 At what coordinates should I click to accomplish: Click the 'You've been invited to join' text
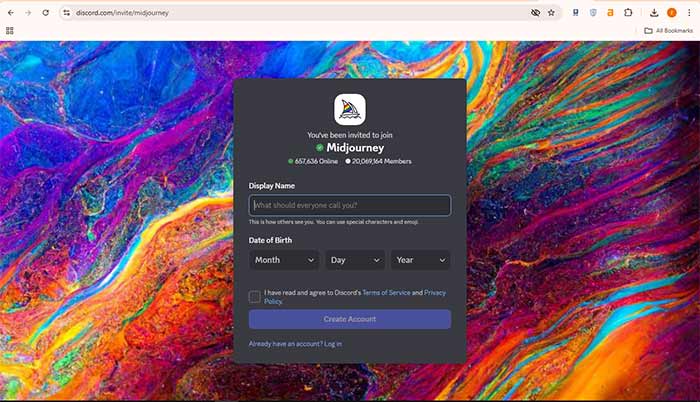click(x=350, y=135)
